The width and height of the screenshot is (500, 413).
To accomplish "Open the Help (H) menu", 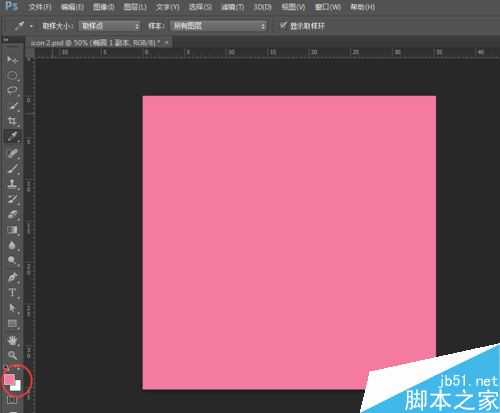I will [x=363, y=7].
